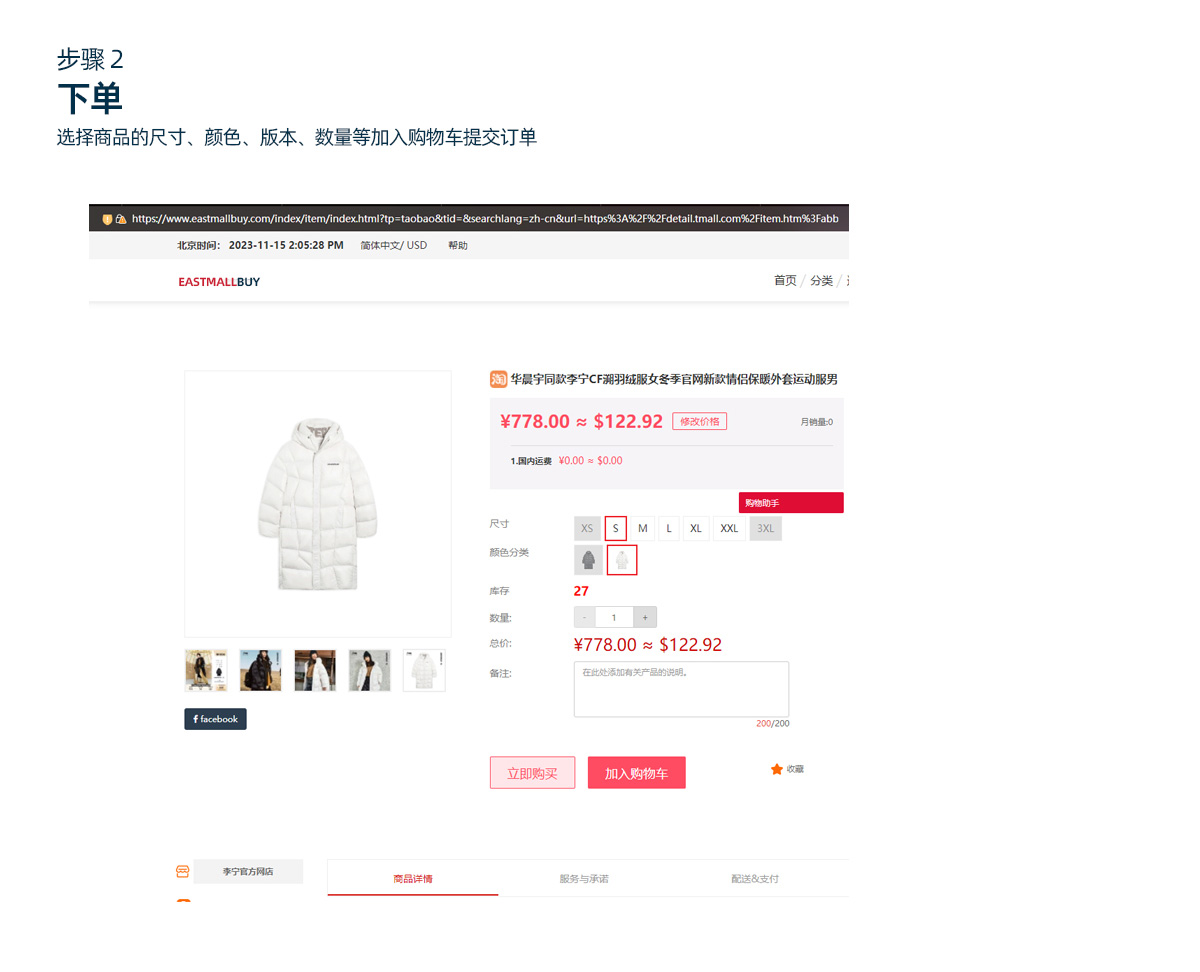Click the lock warning icon in address bar
This screenshot has width=1200, height=972.
(120, 218)
